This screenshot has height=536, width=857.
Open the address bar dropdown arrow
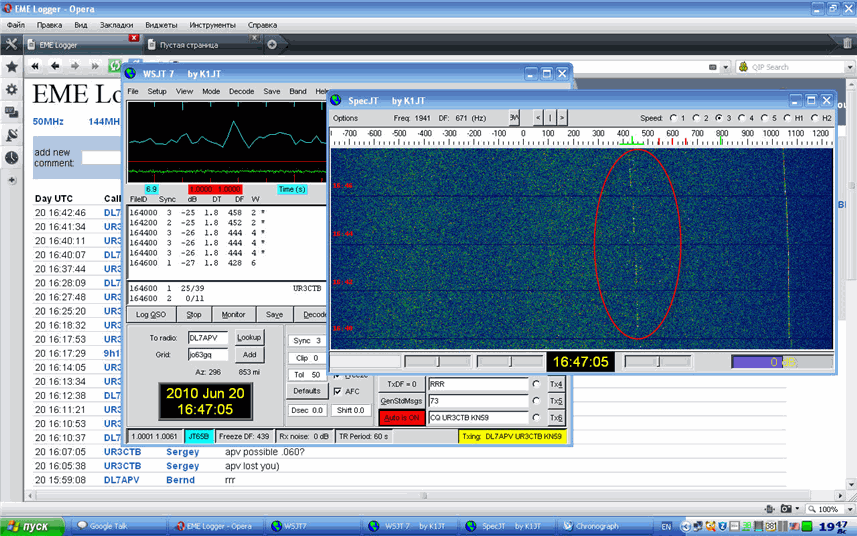pos(726,67)
